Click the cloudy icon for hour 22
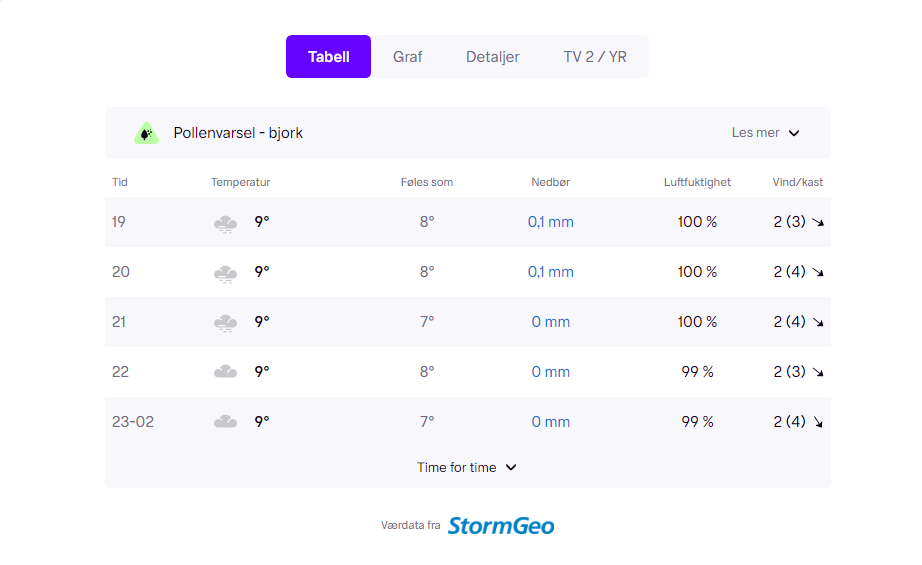This screenshot has height=565, width=922. click(225, 372)
